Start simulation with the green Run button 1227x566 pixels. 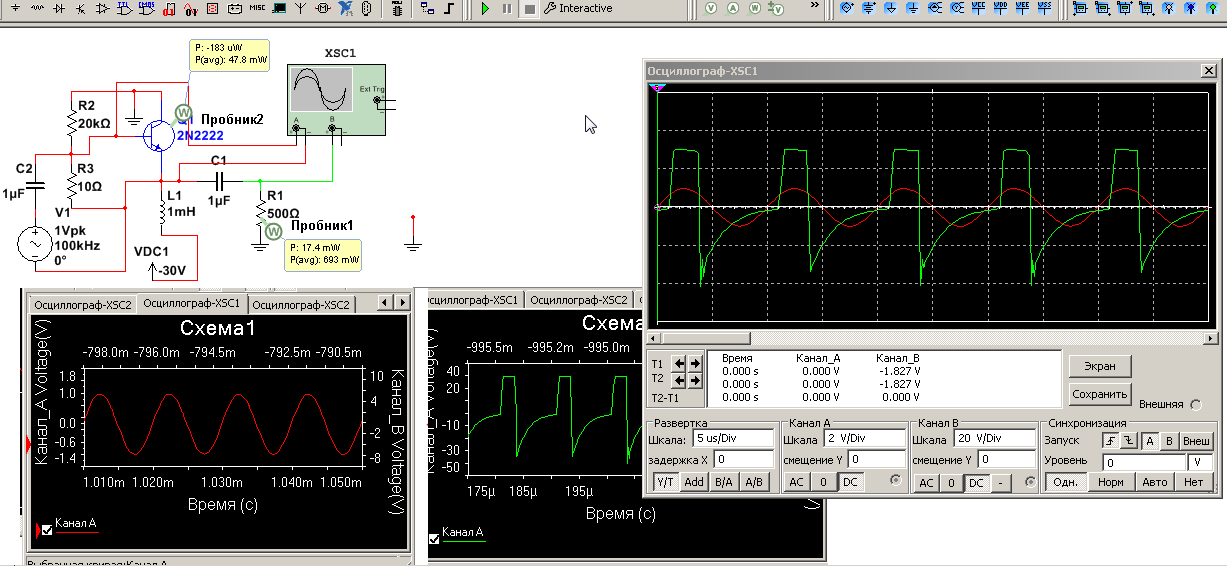(x=485, y=9)
